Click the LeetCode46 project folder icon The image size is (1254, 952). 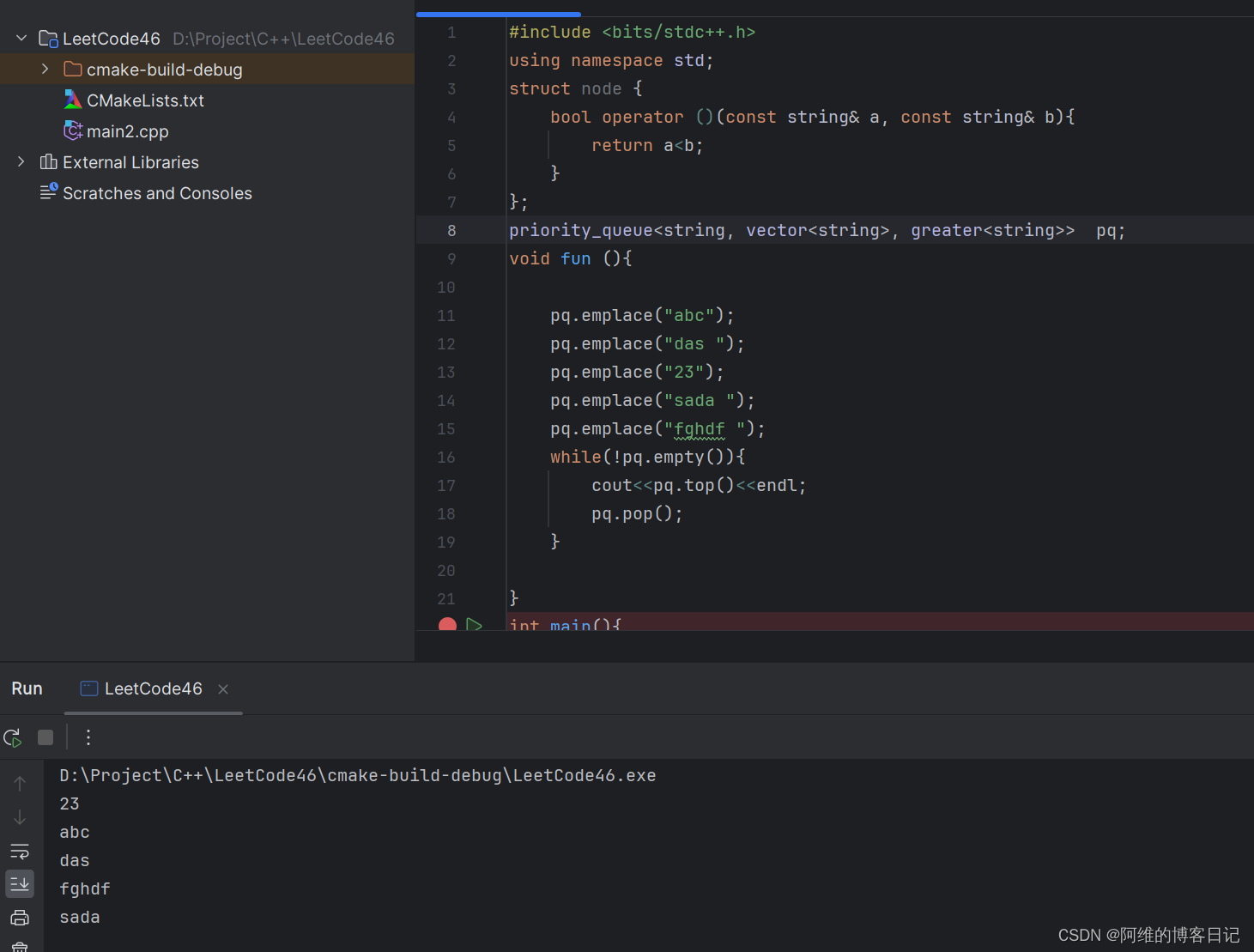point(49,39)
